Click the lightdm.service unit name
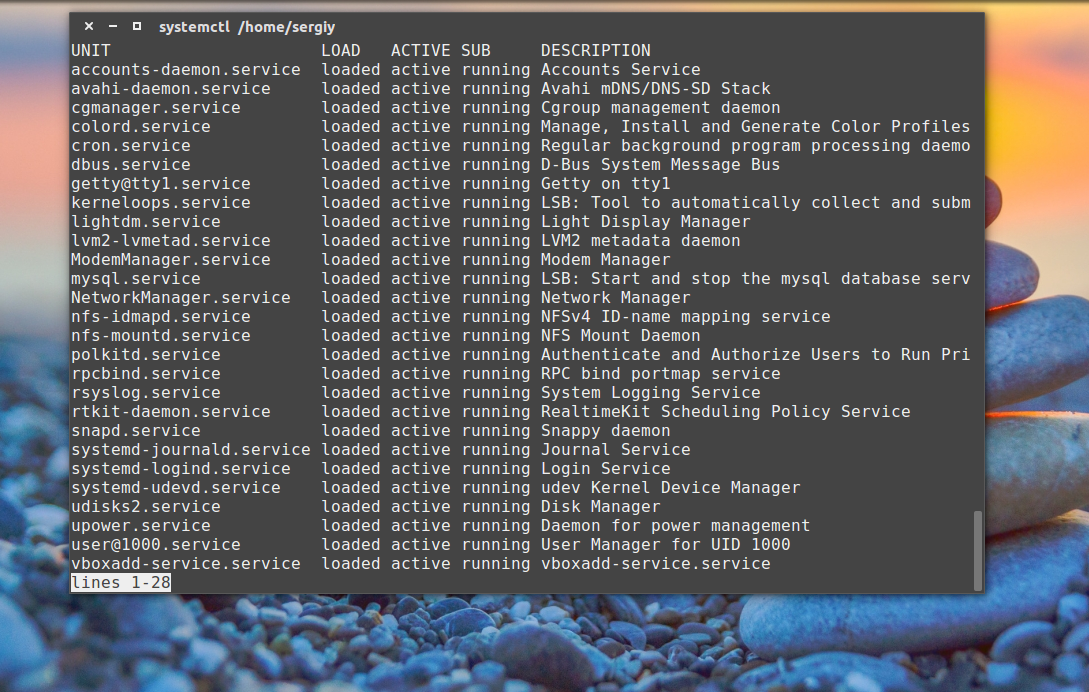Viewport: 1089px width, 692px height. (145, 222)
